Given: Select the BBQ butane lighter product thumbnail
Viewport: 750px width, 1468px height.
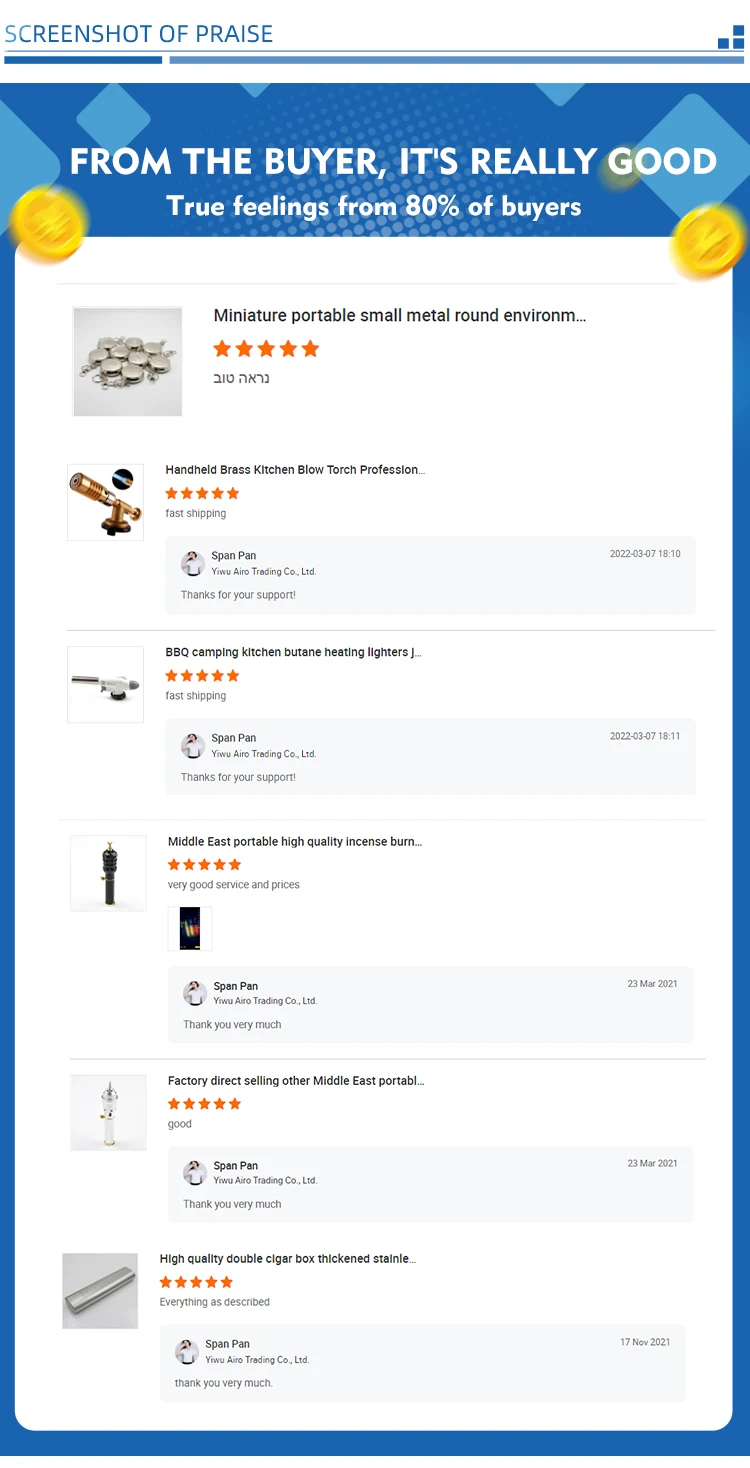Looking at the screenshot, I should (105, 684).
